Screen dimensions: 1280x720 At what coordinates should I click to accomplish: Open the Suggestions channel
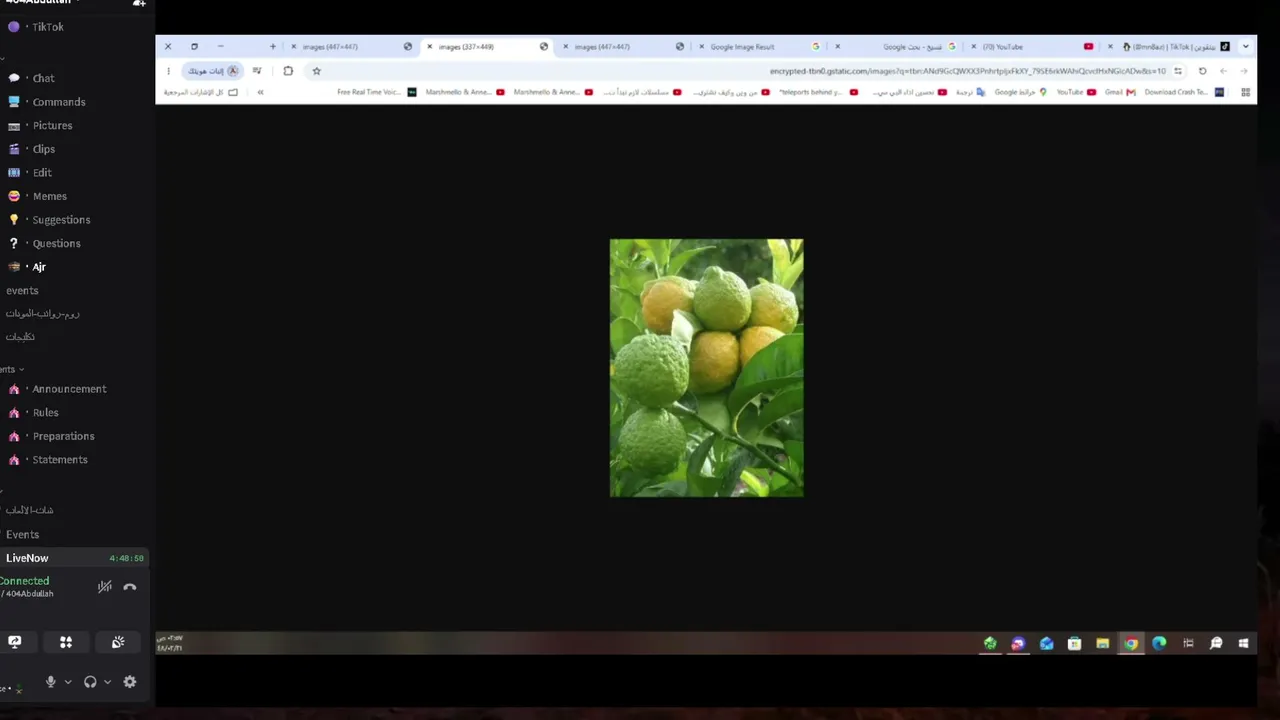click(61, 220)
